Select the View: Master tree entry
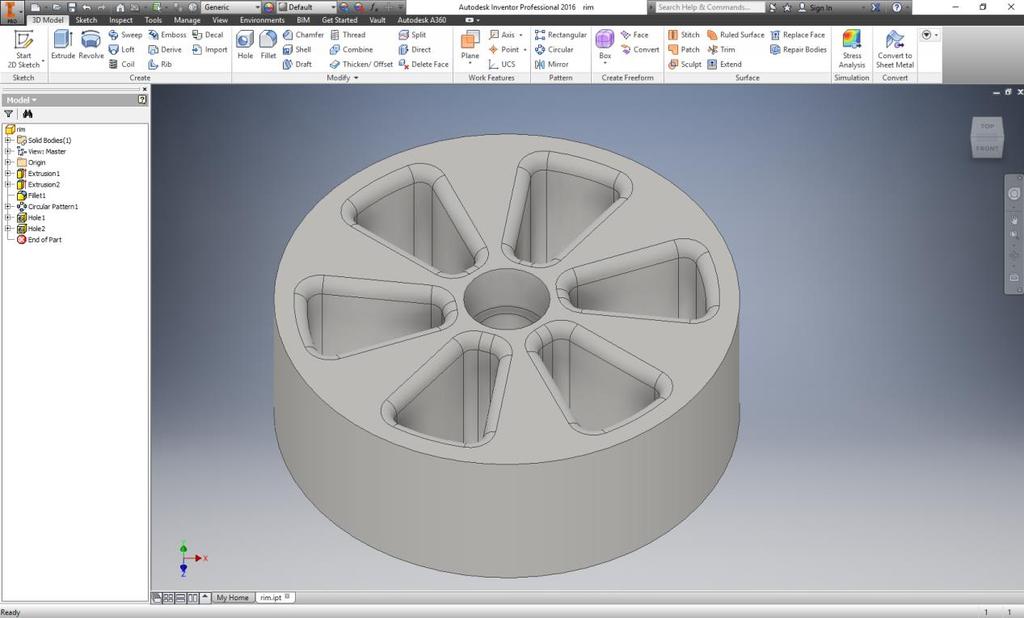Screen dimensions: 1024x618 pos(41,152)
